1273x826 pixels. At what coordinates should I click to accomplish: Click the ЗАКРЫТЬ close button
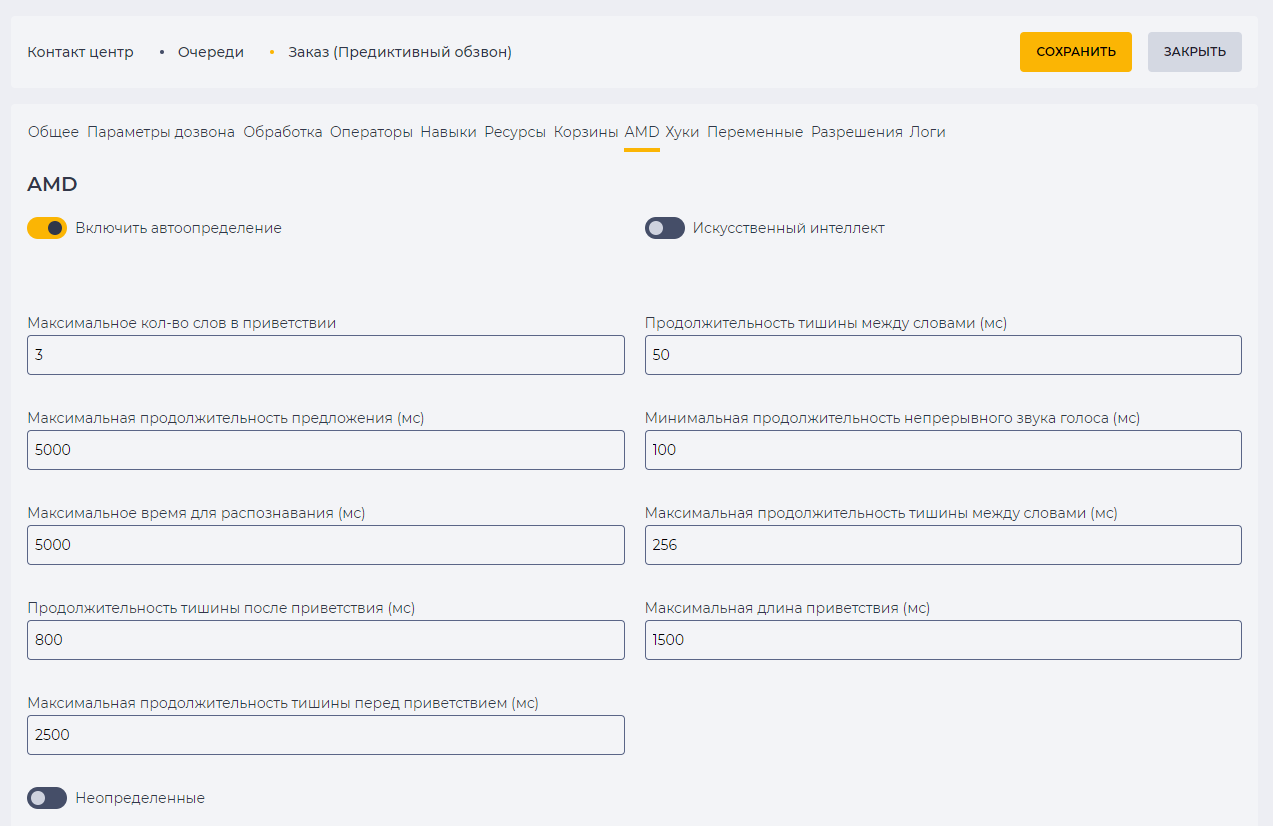click(x=1195, y=52)
